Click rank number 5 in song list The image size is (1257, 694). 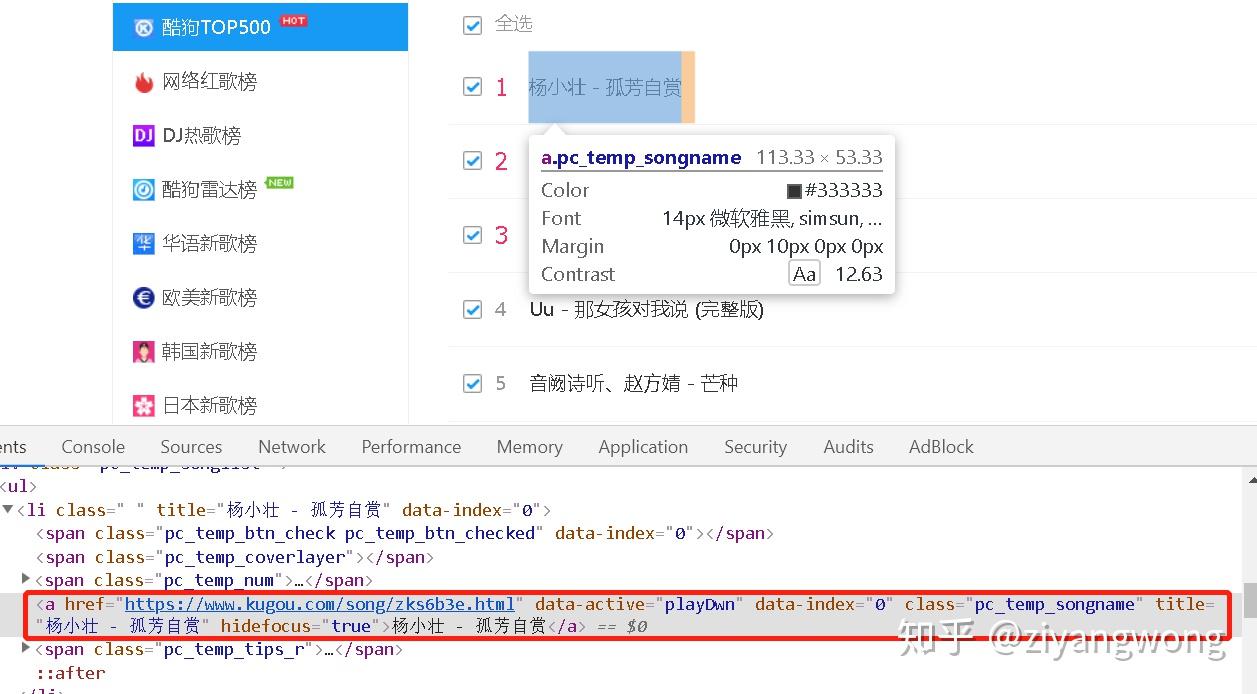(x=501, y=384)
